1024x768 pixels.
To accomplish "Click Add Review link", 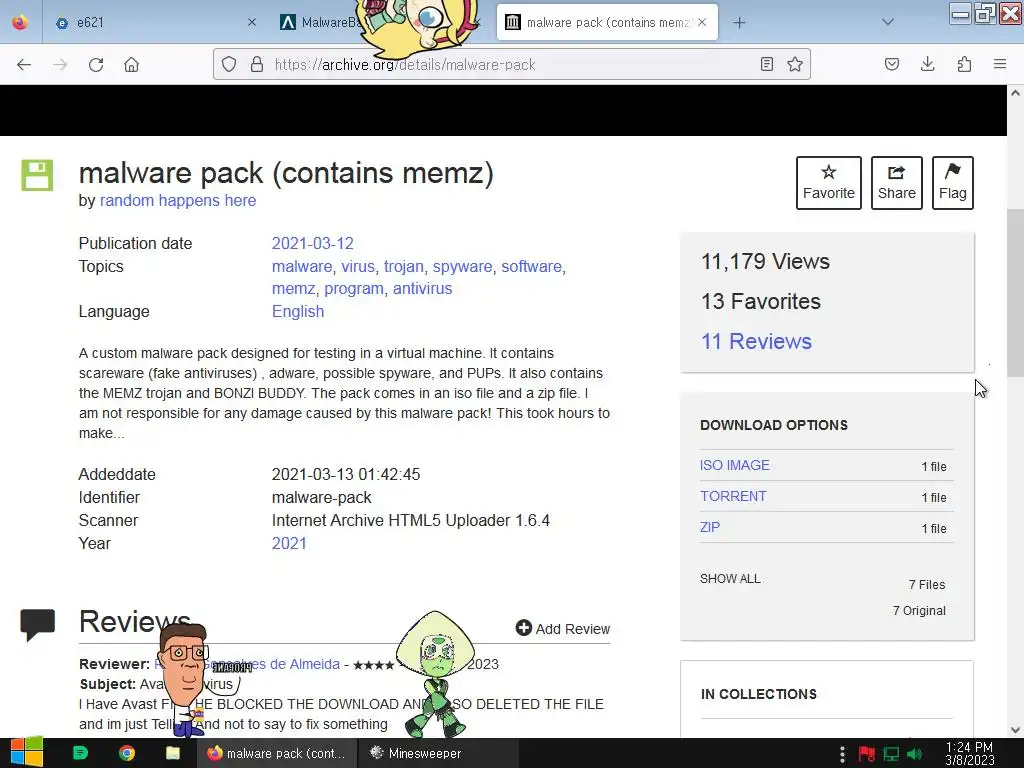I will 563,628.
